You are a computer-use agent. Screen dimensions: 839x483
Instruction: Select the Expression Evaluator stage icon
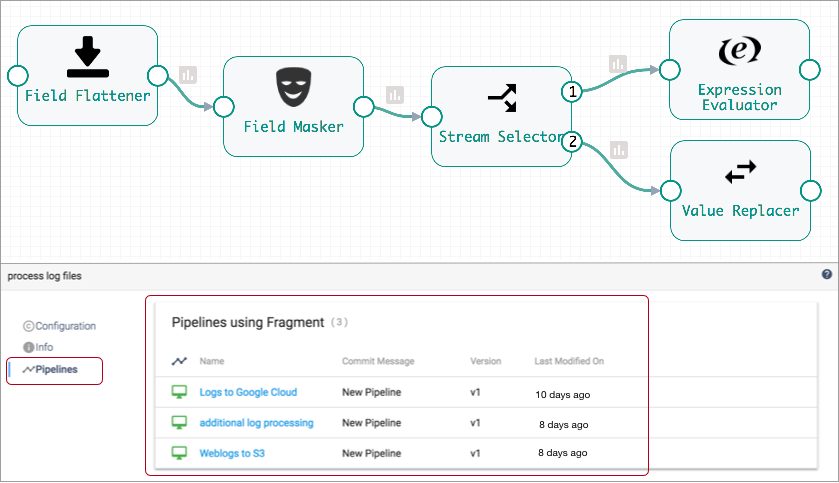[739, 50]
